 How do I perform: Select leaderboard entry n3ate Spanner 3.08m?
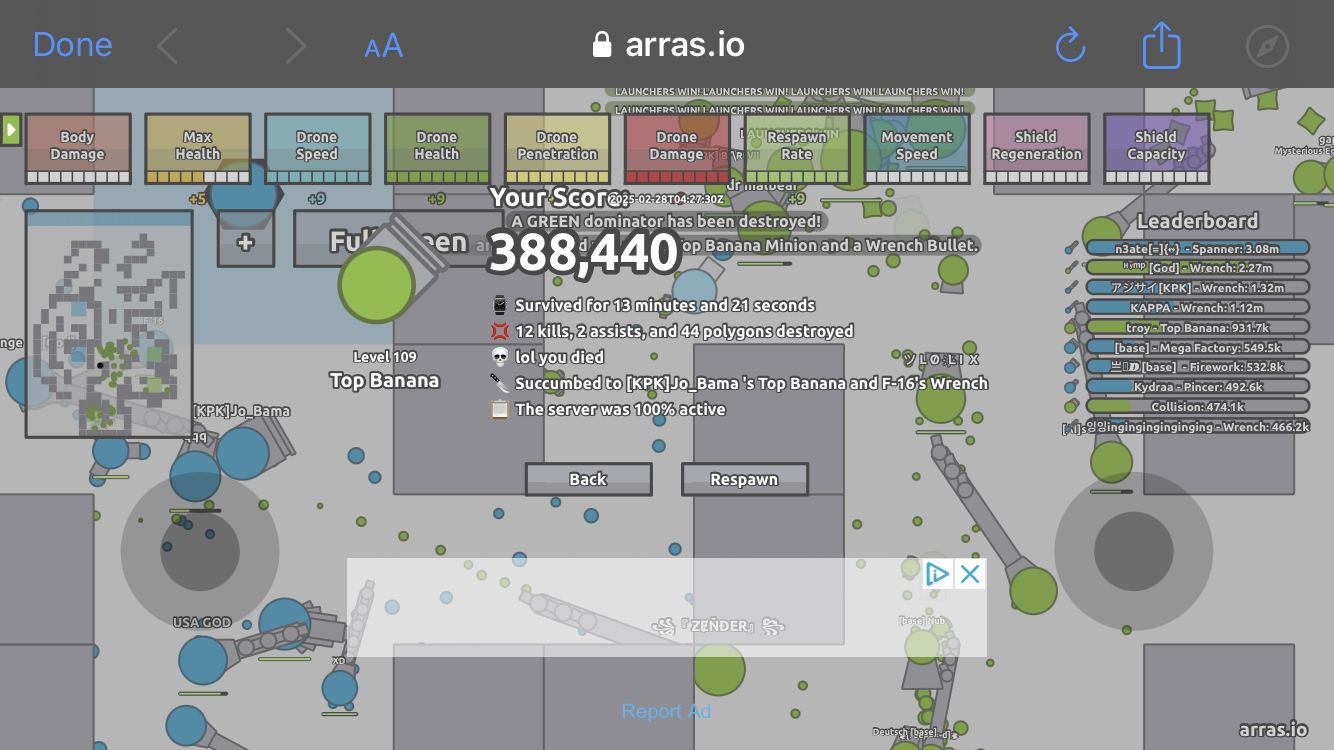click(1197, 248)
